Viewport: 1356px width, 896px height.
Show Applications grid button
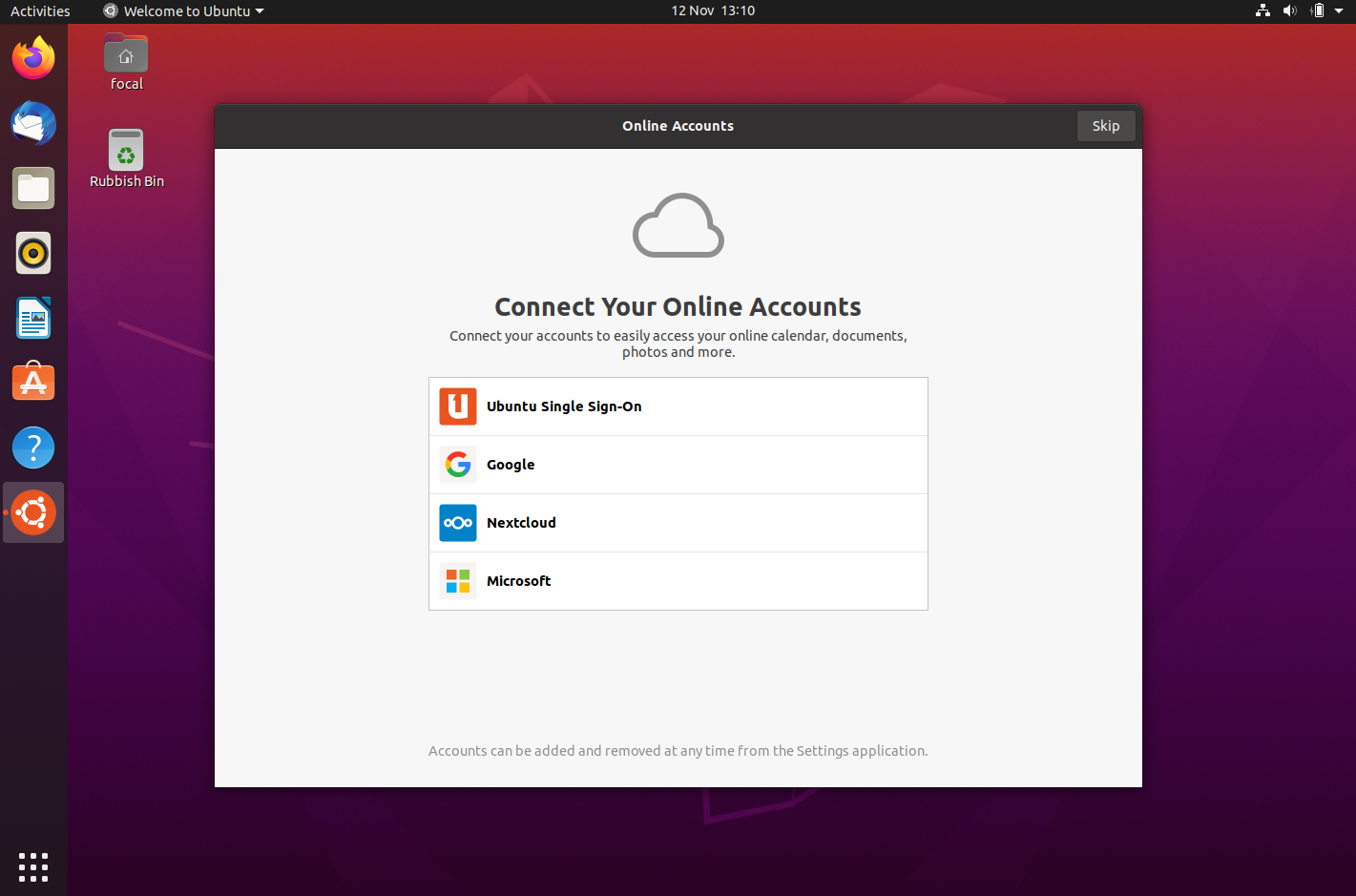tap(33, 866)
